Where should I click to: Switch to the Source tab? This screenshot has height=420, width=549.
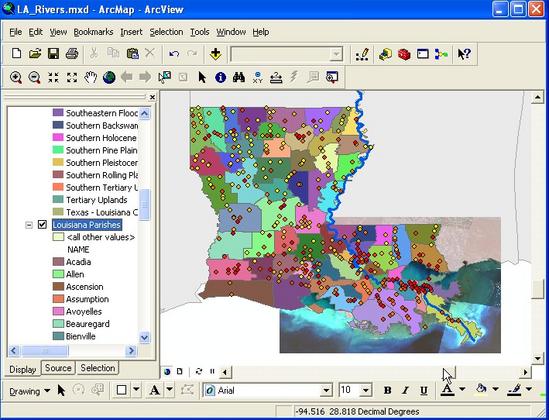(x=58, y=368)
